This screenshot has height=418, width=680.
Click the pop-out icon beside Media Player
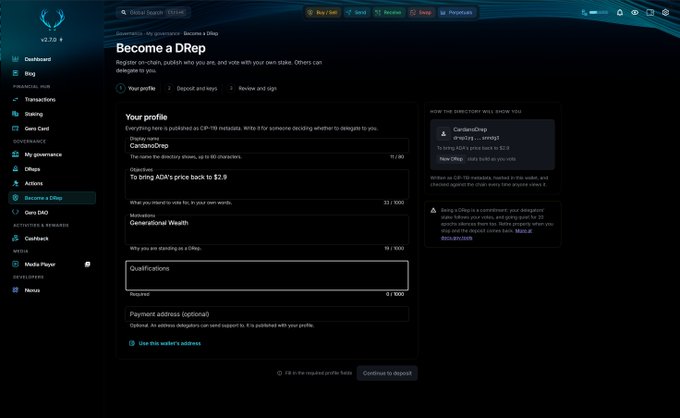88,264
